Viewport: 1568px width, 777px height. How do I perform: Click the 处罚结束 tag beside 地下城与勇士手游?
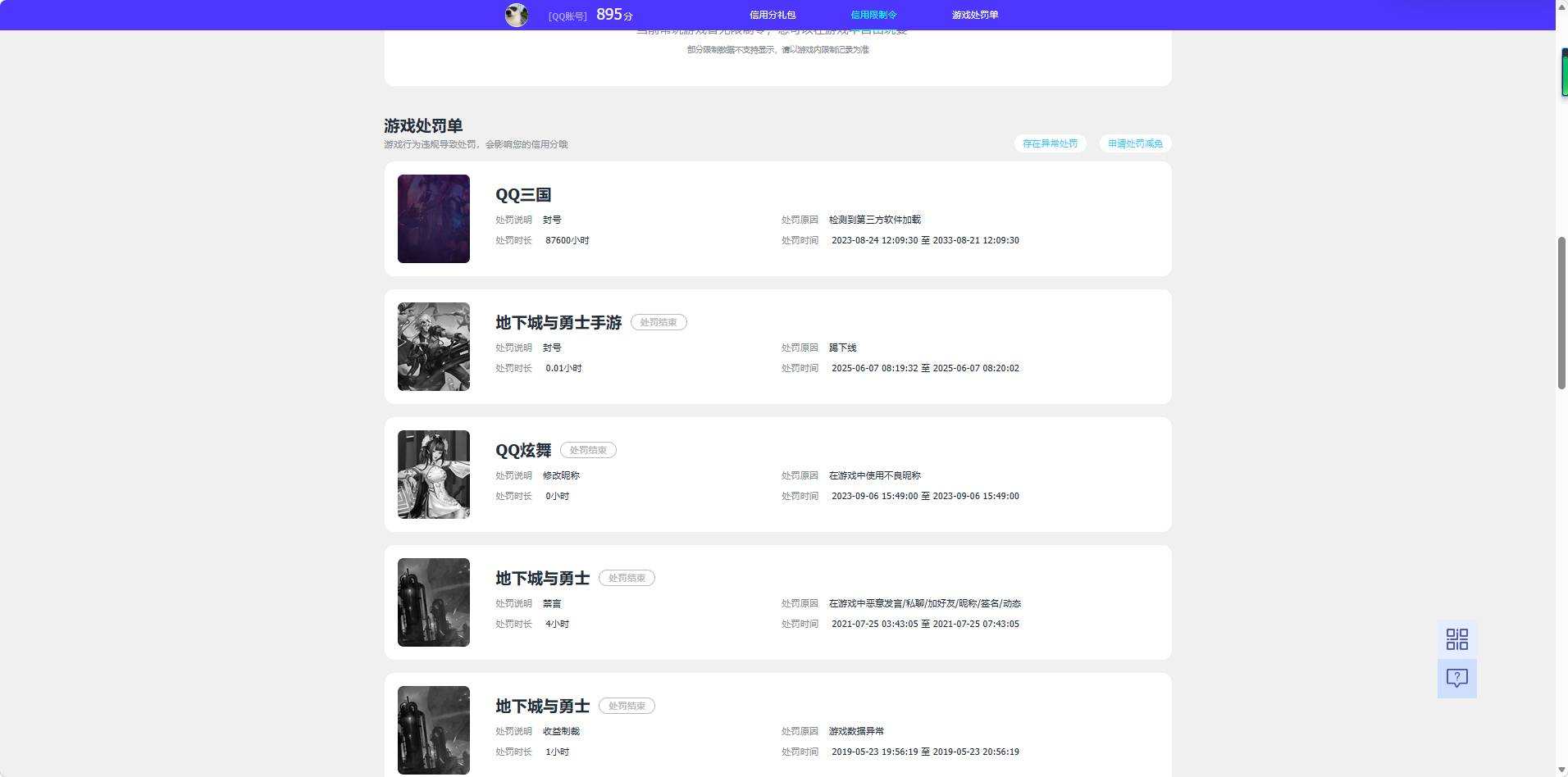(659, 322)
